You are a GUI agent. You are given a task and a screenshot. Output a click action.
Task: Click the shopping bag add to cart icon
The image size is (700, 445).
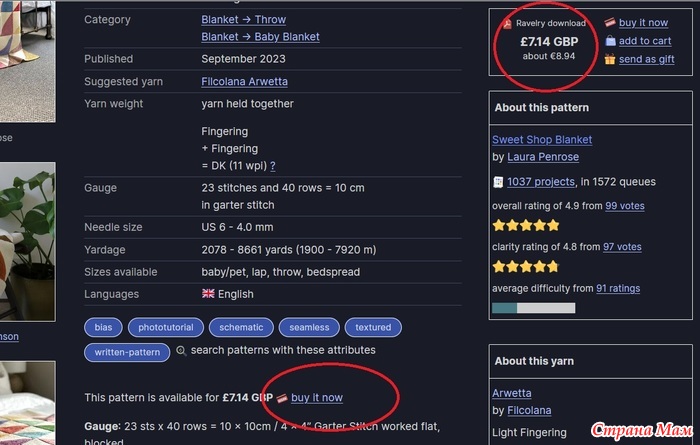(x=610, y=41)
